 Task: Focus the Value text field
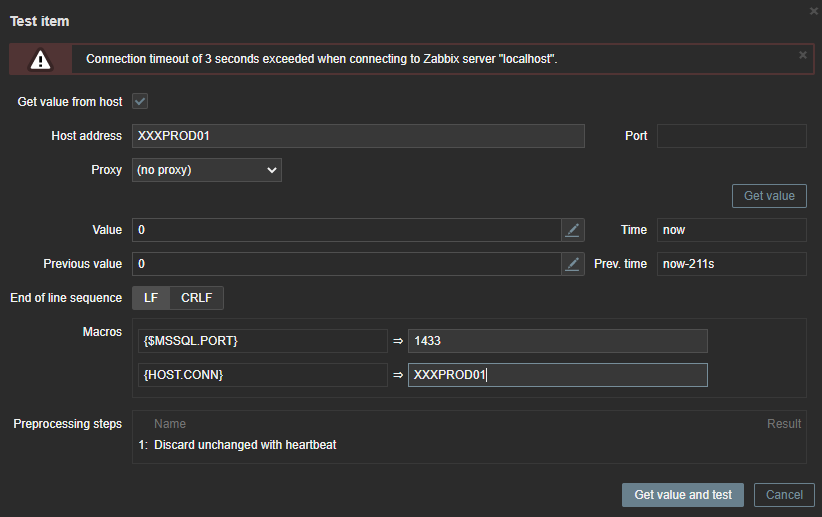[x=345, y=230]
